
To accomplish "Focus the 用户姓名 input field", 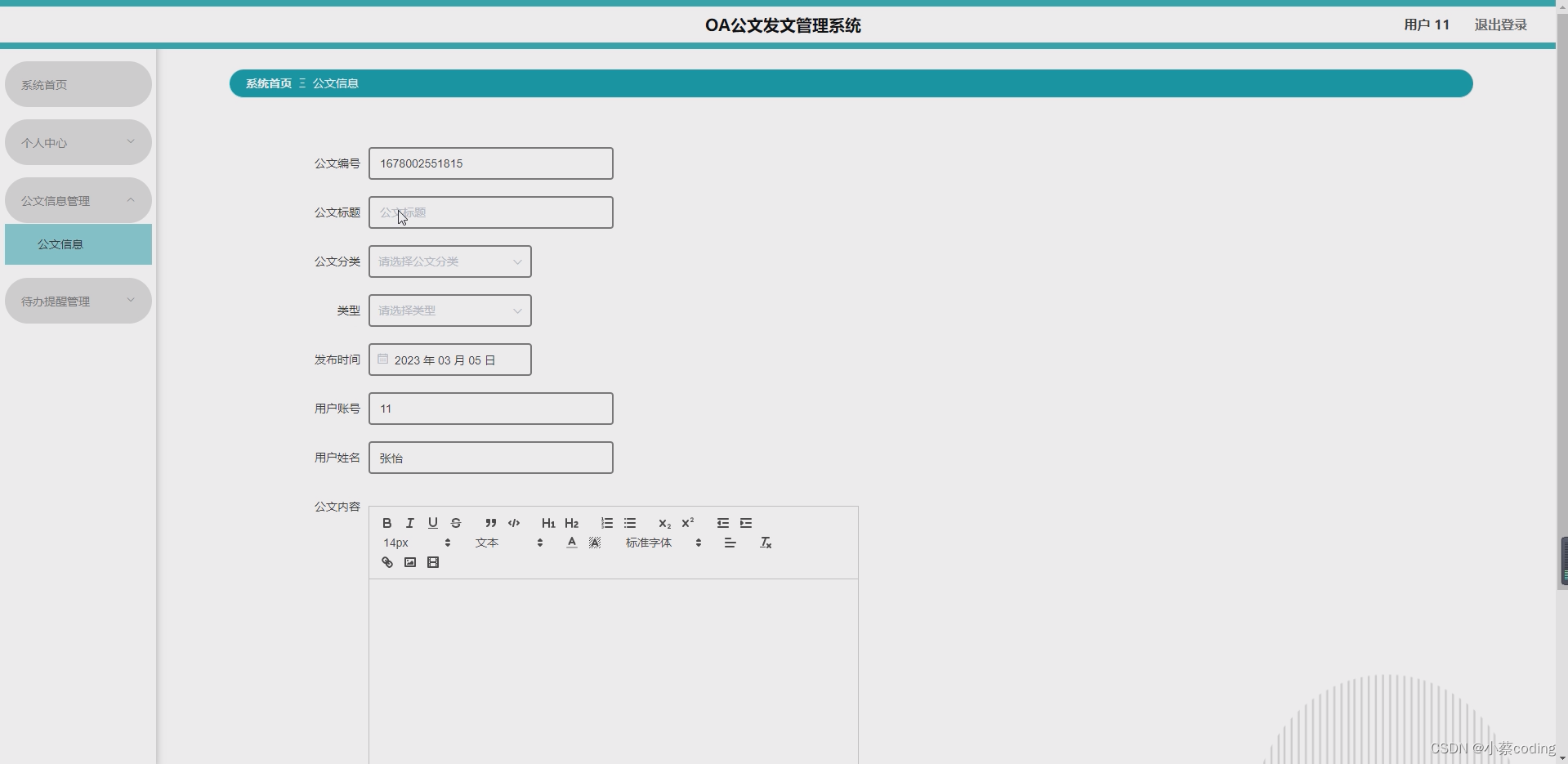I will (491, 458).
